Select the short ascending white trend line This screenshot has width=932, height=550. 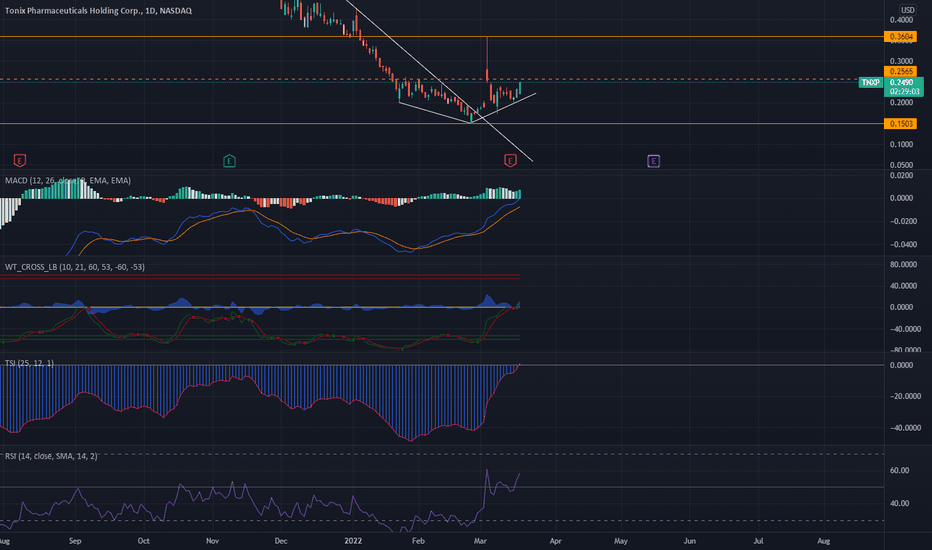click(505, 108)
